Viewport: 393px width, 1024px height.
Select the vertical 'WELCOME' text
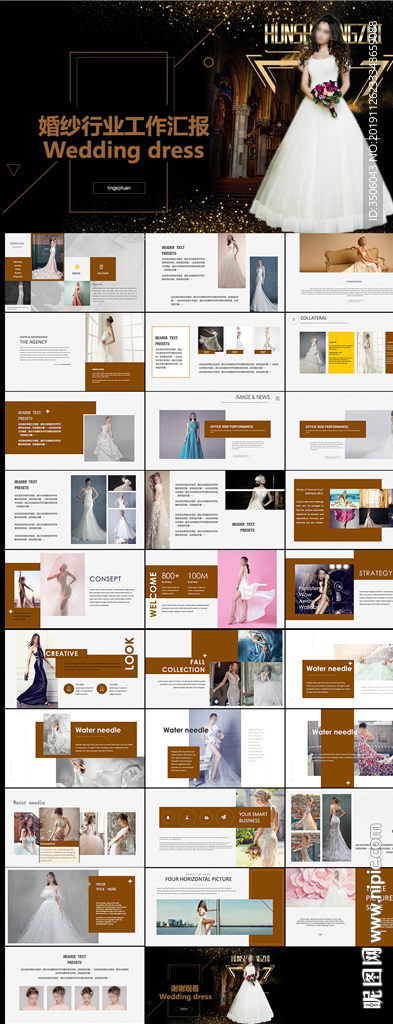coord(153,594)
